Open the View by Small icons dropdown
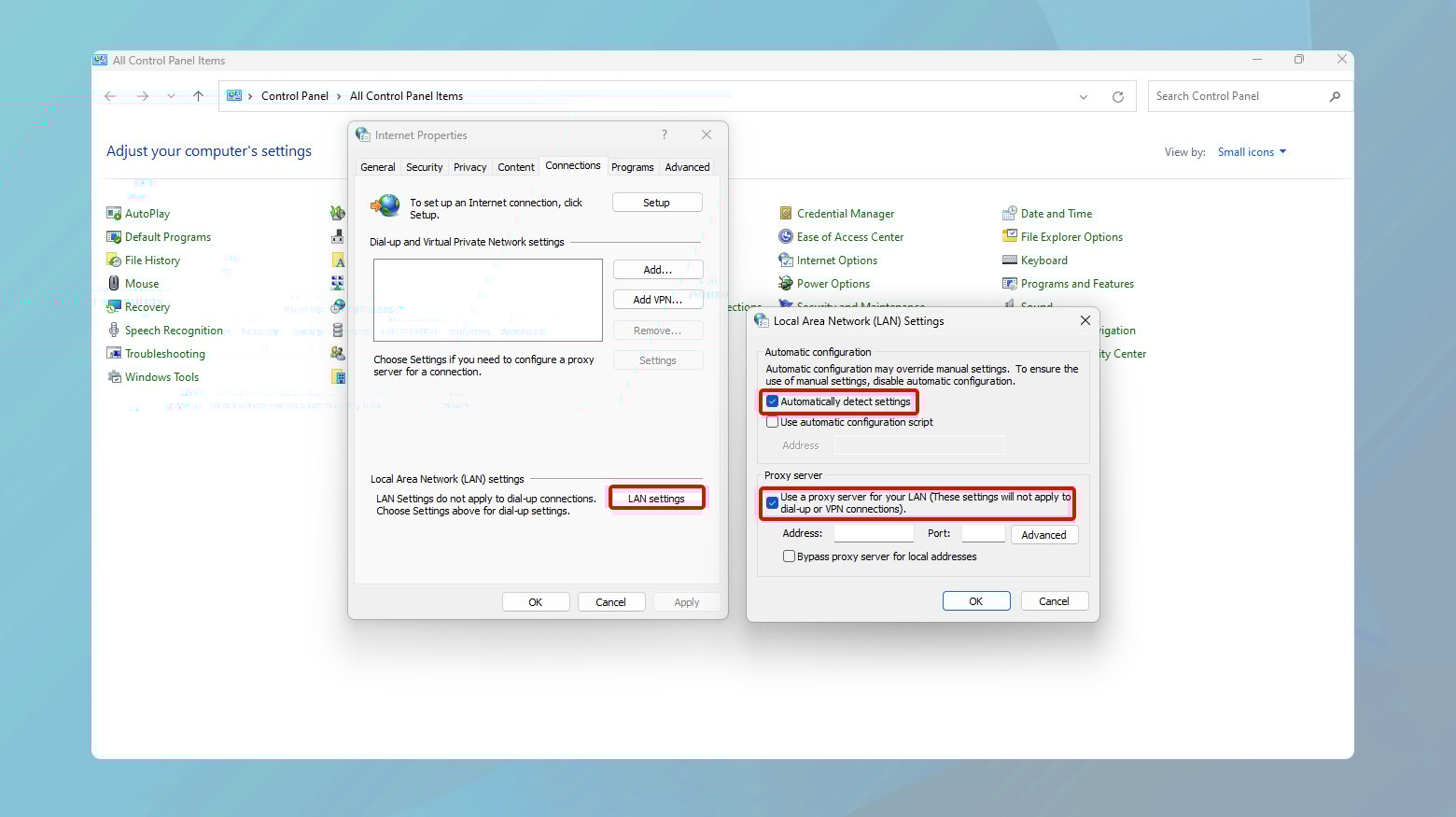1456x817 pixels. pyautogui.click(x=1252, y=152)
